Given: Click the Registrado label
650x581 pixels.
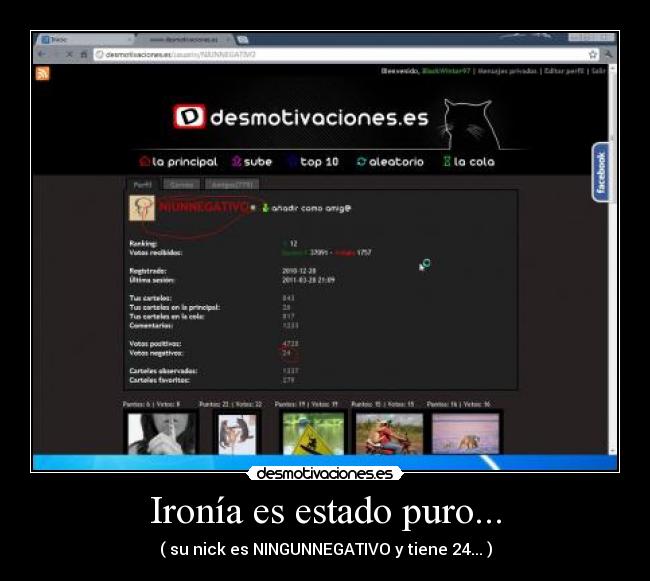Looking at the screenshot, I should coord(148,271).
